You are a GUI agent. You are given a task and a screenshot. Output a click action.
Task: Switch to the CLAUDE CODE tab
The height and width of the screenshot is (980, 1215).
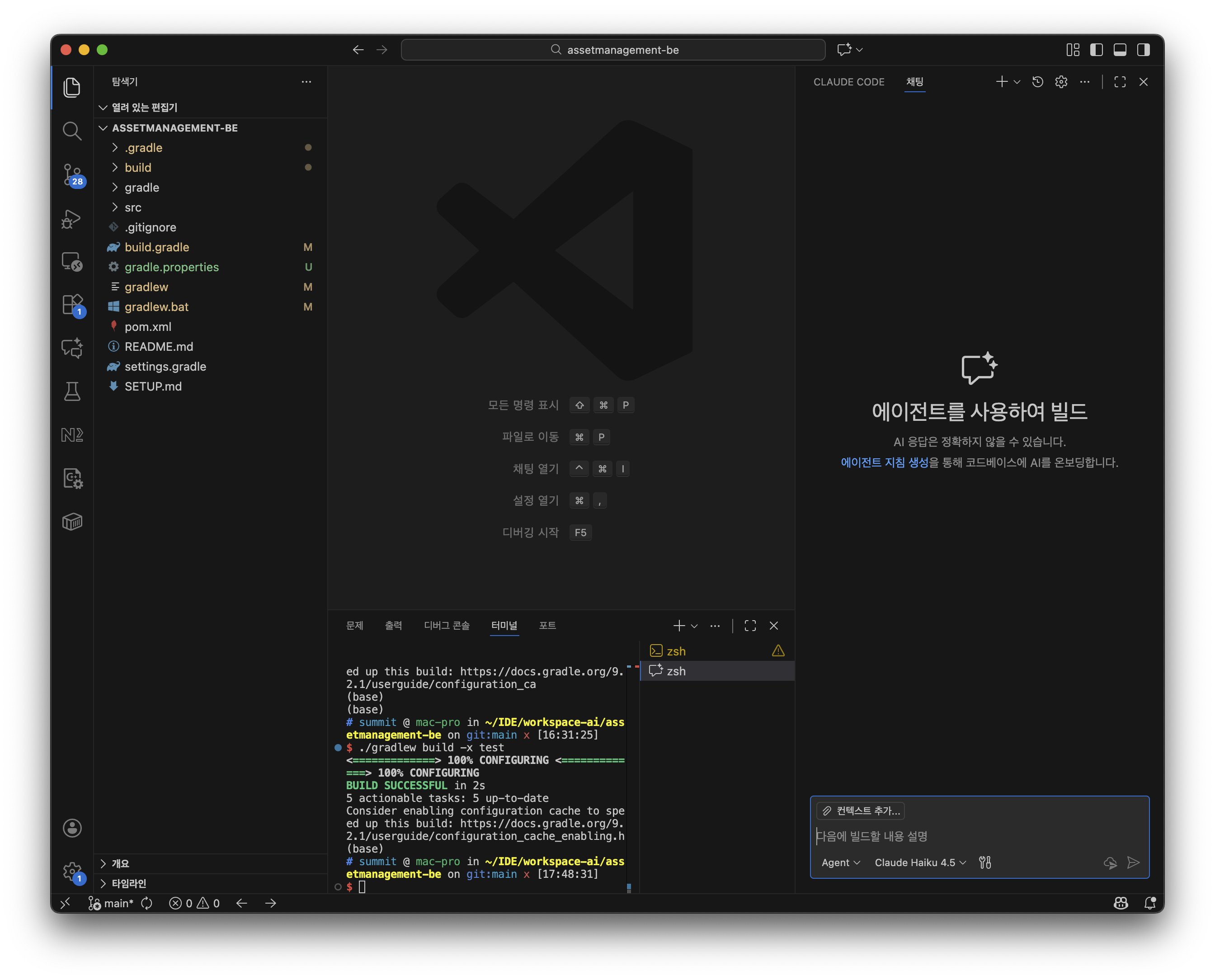pos(848,82)
